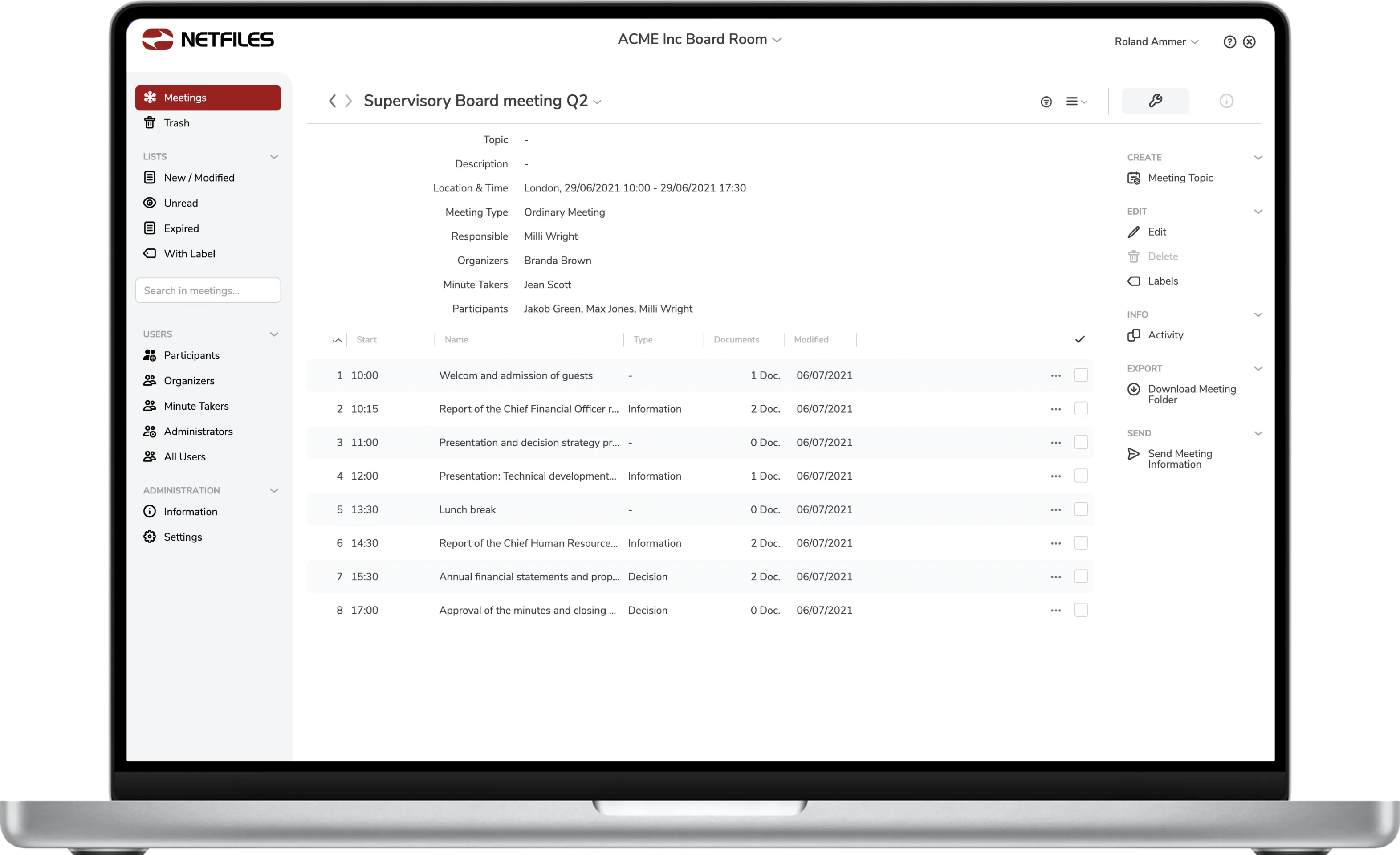Viewport: 1400px width, 855px height.
Task: Click the Search in meetings field
Action: pos(208,290)
